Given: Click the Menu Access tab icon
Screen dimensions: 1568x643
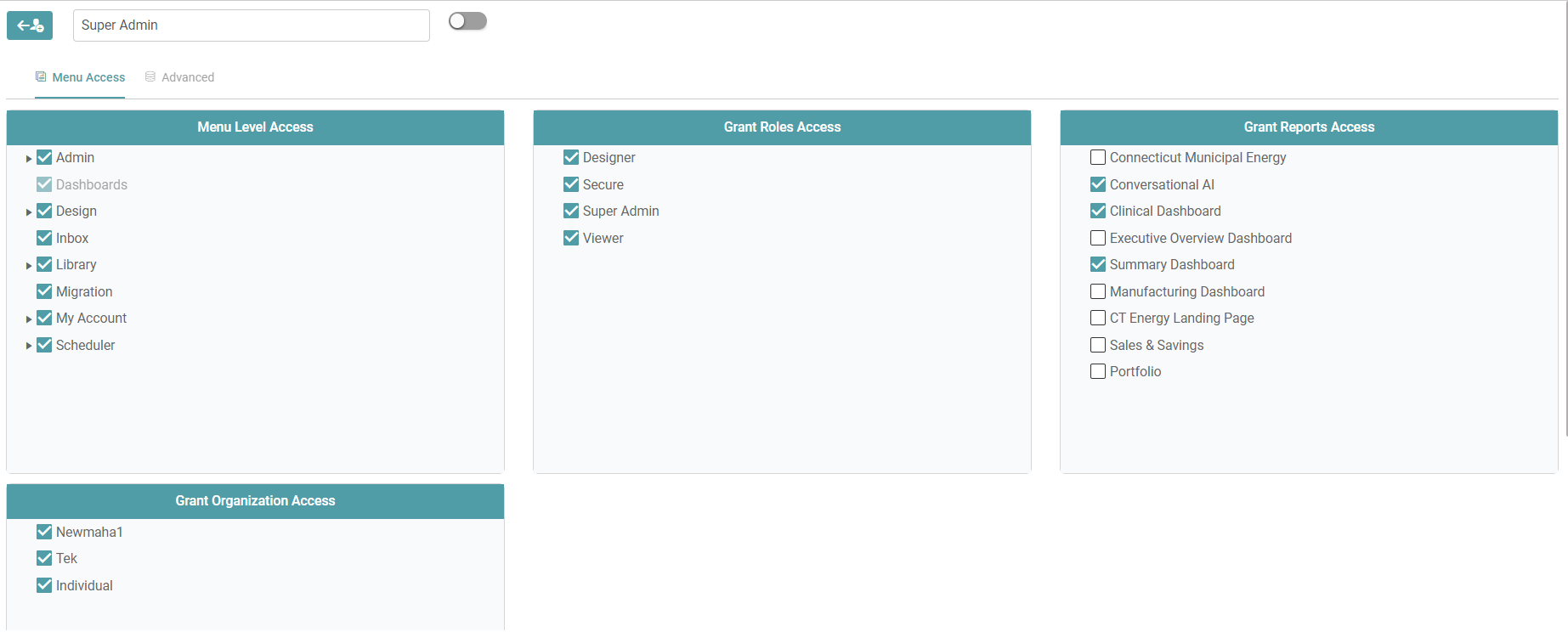Looking at the screenshot, I should coord(41,76).
